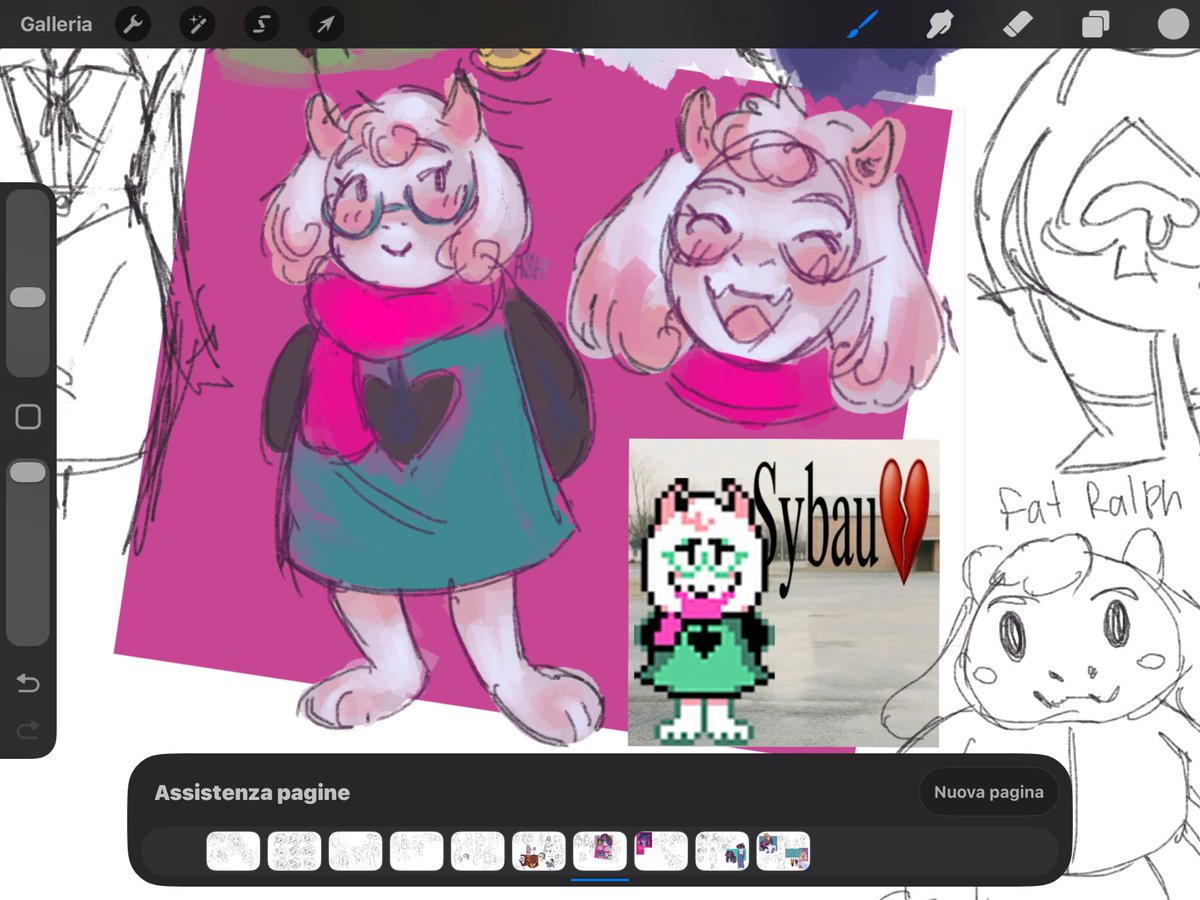1200x900 pixels.
Task: Activate the Selection S tool
Action: (x=261, y=24)
